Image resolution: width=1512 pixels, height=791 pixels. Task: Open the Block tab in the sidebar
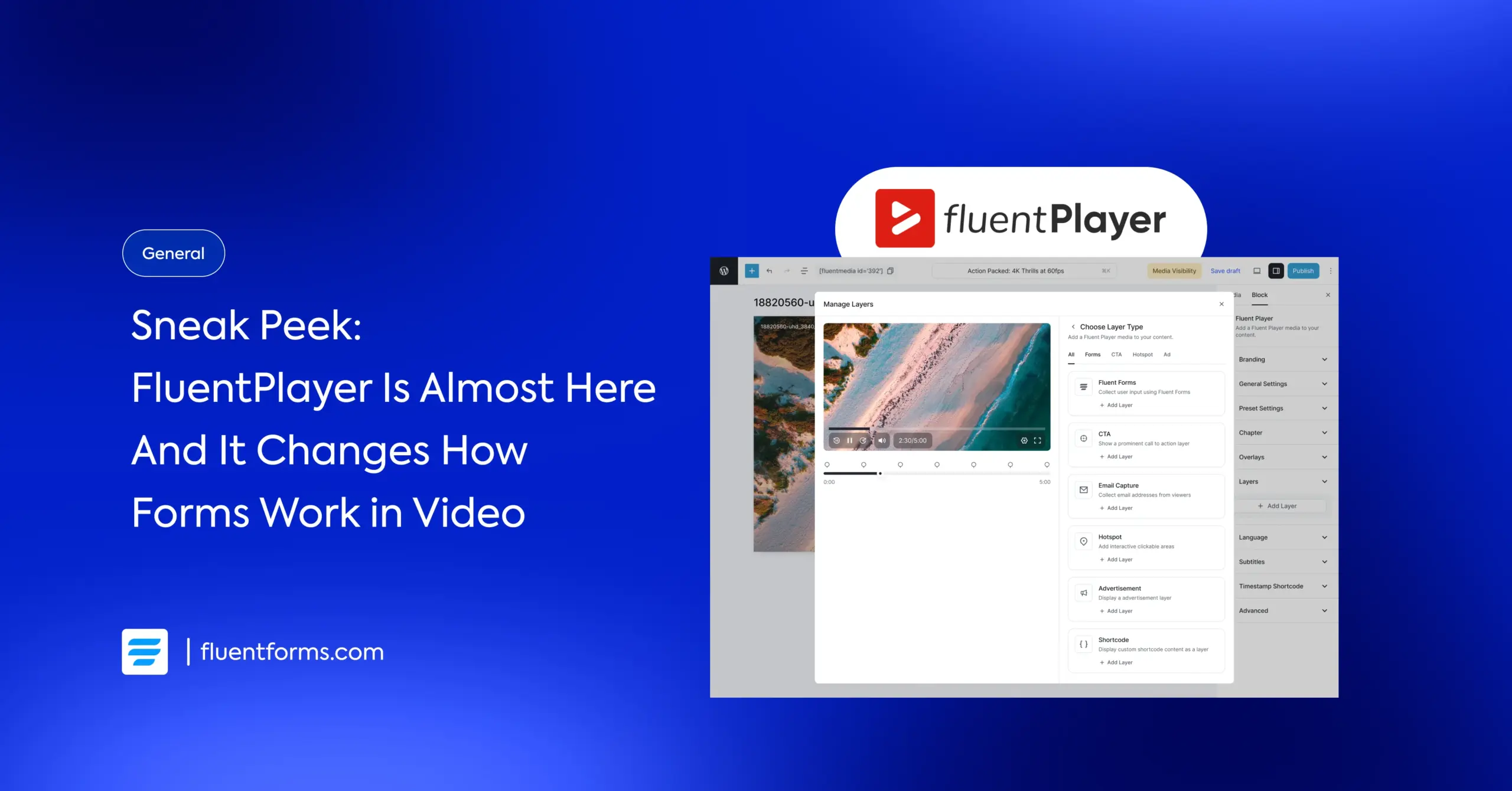1260,295
